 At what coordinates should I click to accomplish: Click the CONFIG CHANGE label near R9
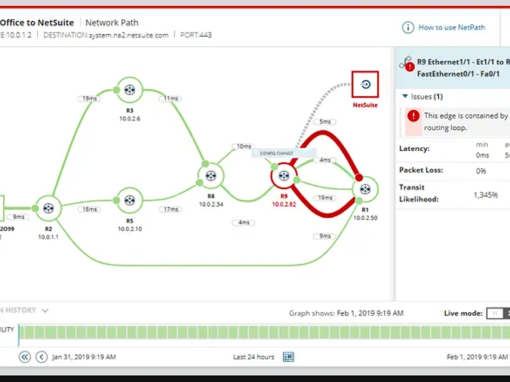point(276,153)
